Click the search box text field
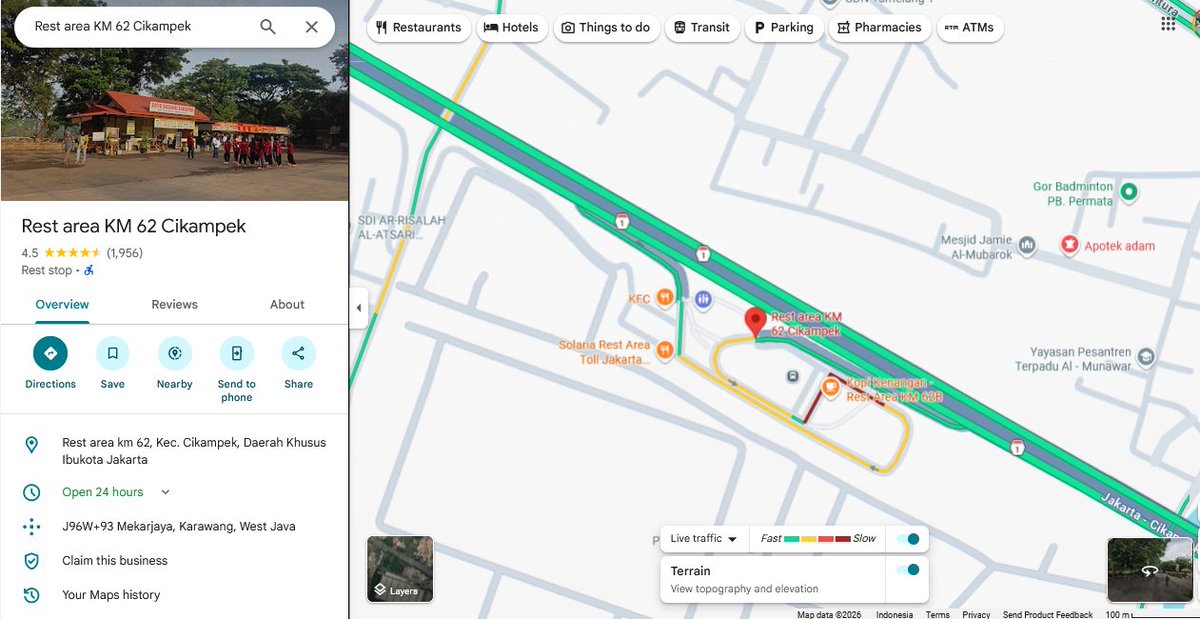The width and height of the screenshot is (1200, 619). point(140,27)
